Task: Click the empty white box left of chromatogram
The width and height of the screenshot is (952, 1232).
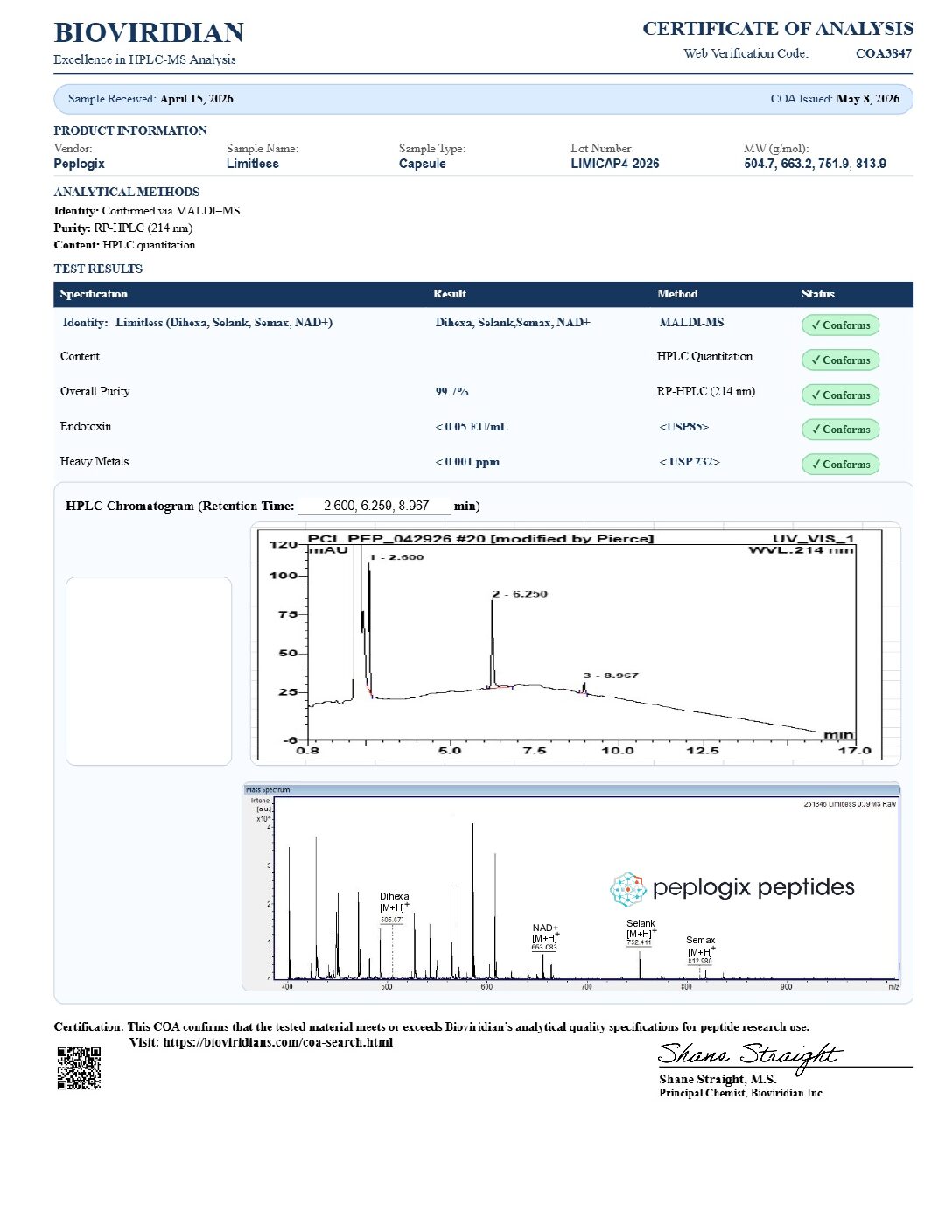Action: (149, 671)
